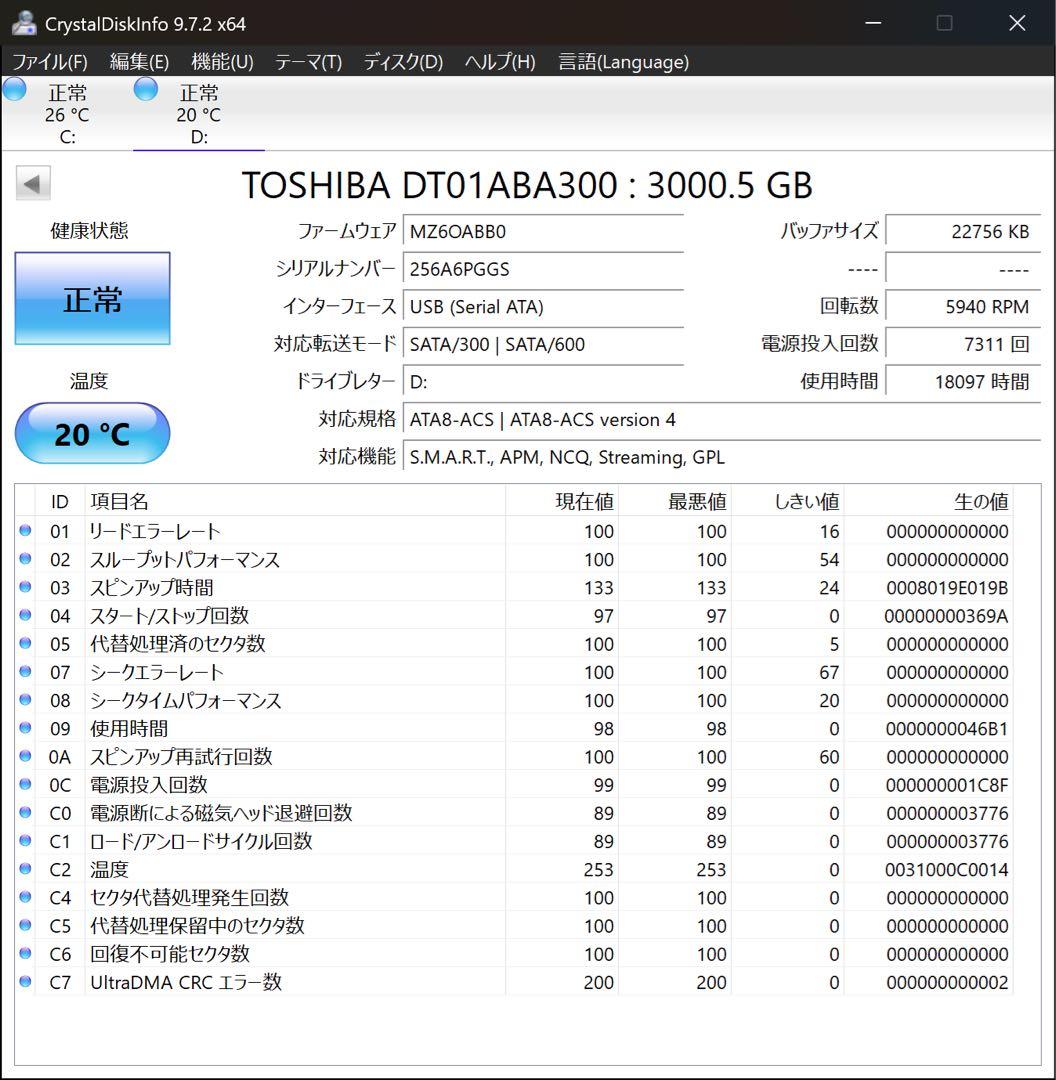Open the 機能(U) menu

click(222, 62)
